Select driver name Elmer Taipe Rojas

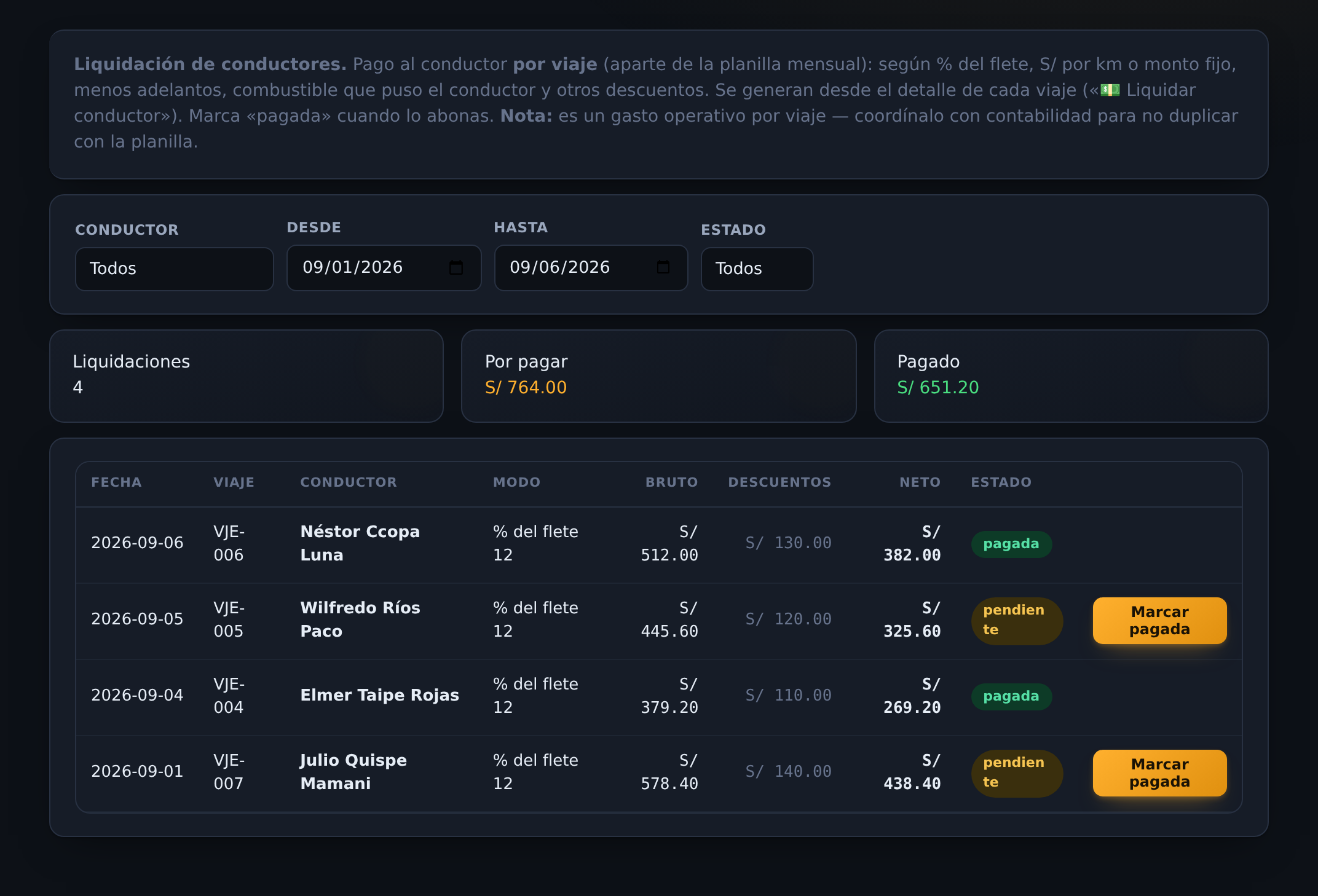pos(379,695)
